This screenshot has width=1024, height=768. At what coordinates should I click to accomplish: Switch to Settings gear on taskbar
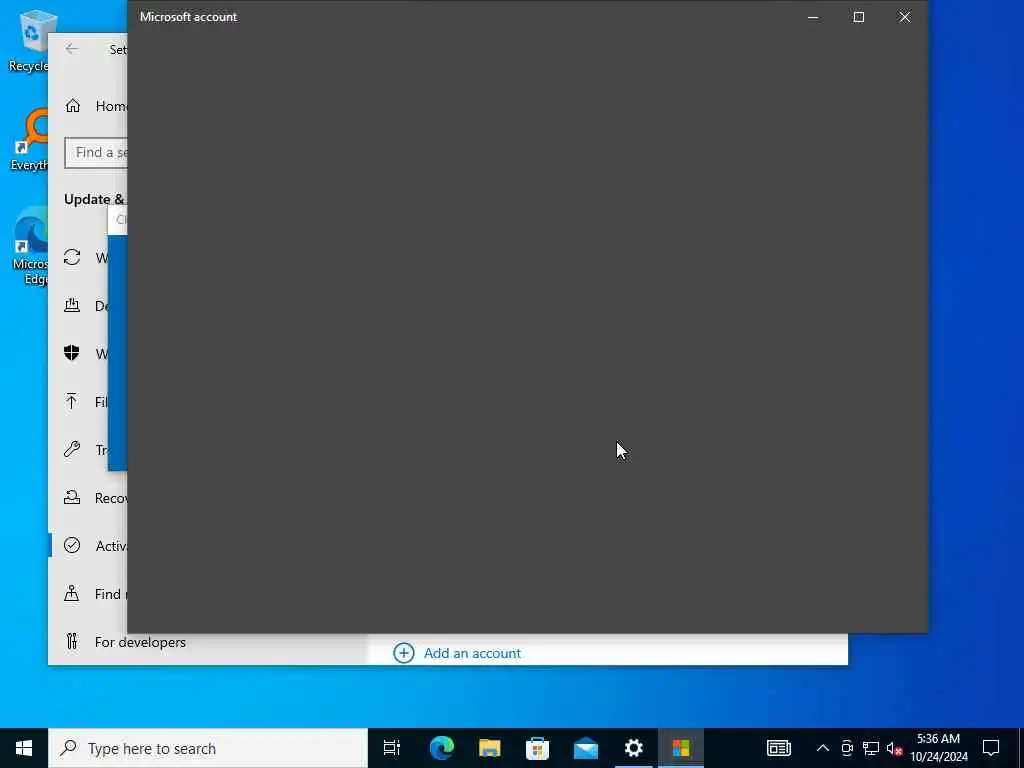click(633, 748)
